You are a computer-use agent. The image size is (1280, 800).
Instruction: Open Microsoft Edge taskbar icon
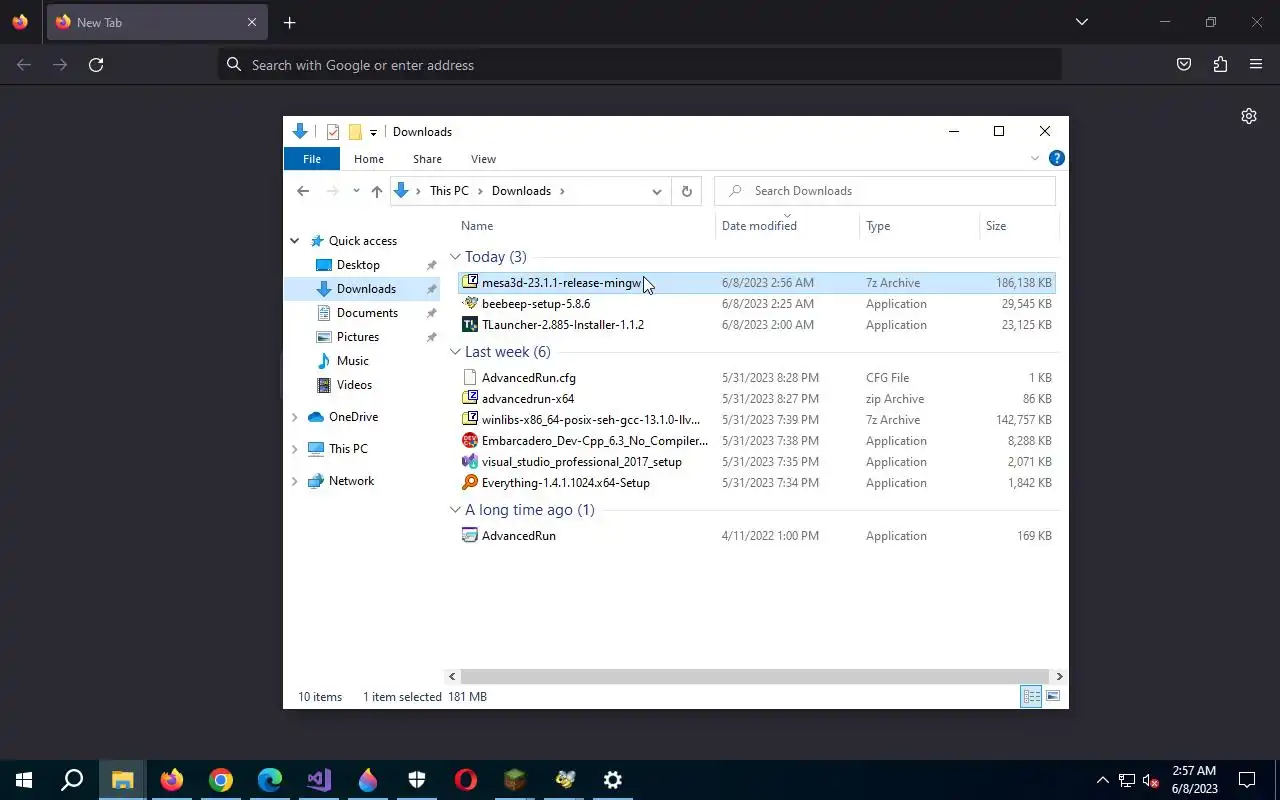(x=270, y=780)
